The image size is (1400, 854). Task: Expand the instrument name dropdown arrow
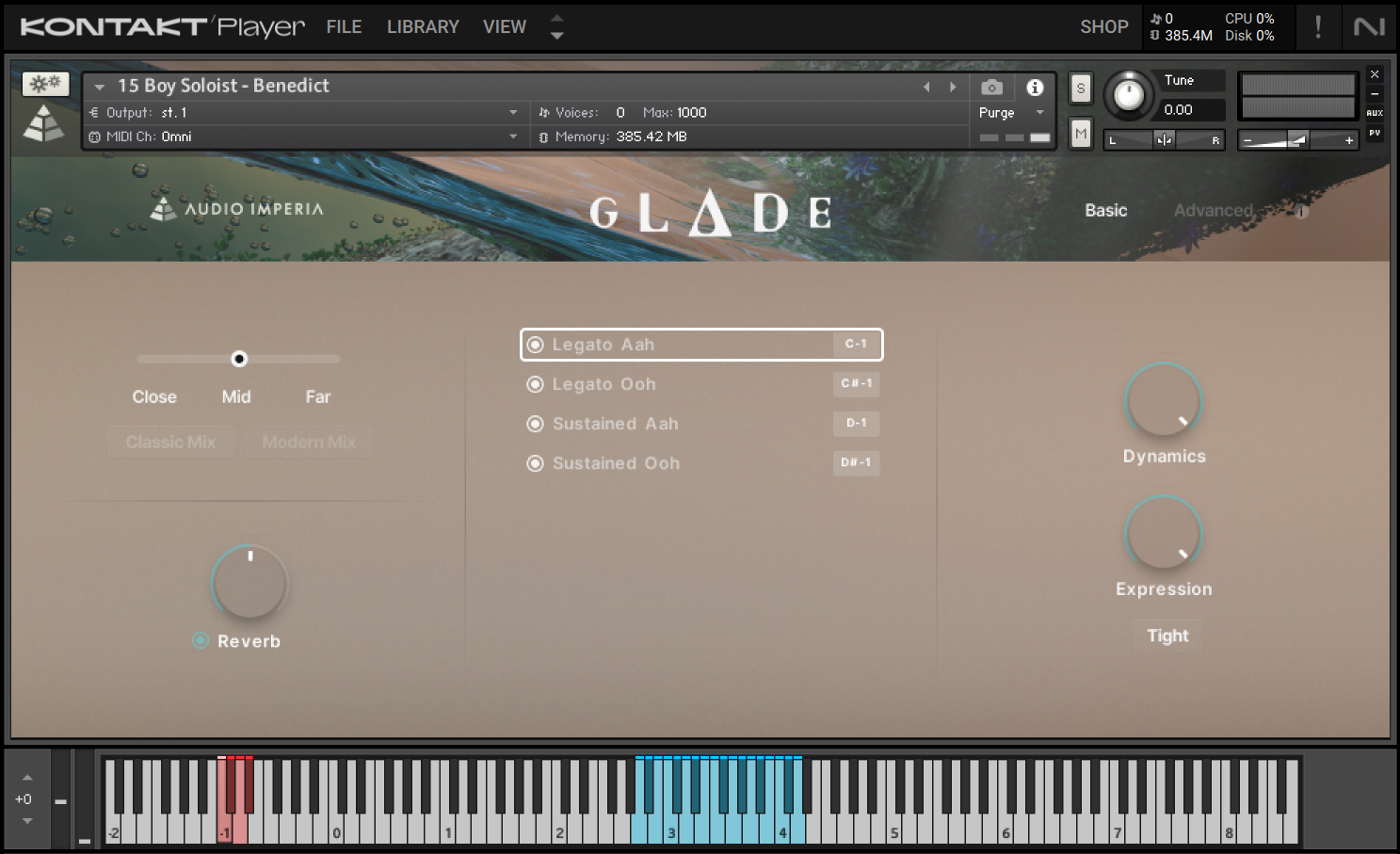99,87
